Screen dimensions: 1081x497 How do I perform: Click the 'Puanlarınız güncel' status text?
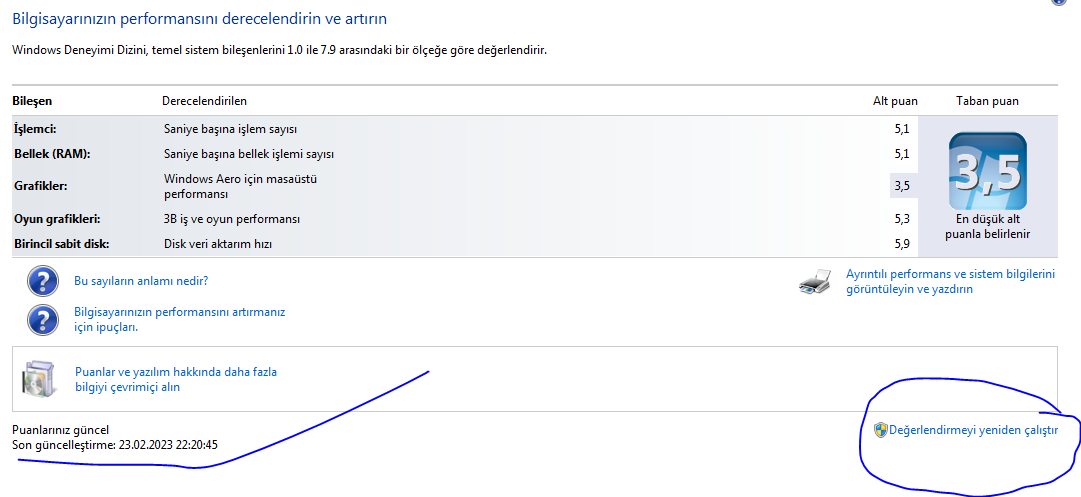coord(61,429)
